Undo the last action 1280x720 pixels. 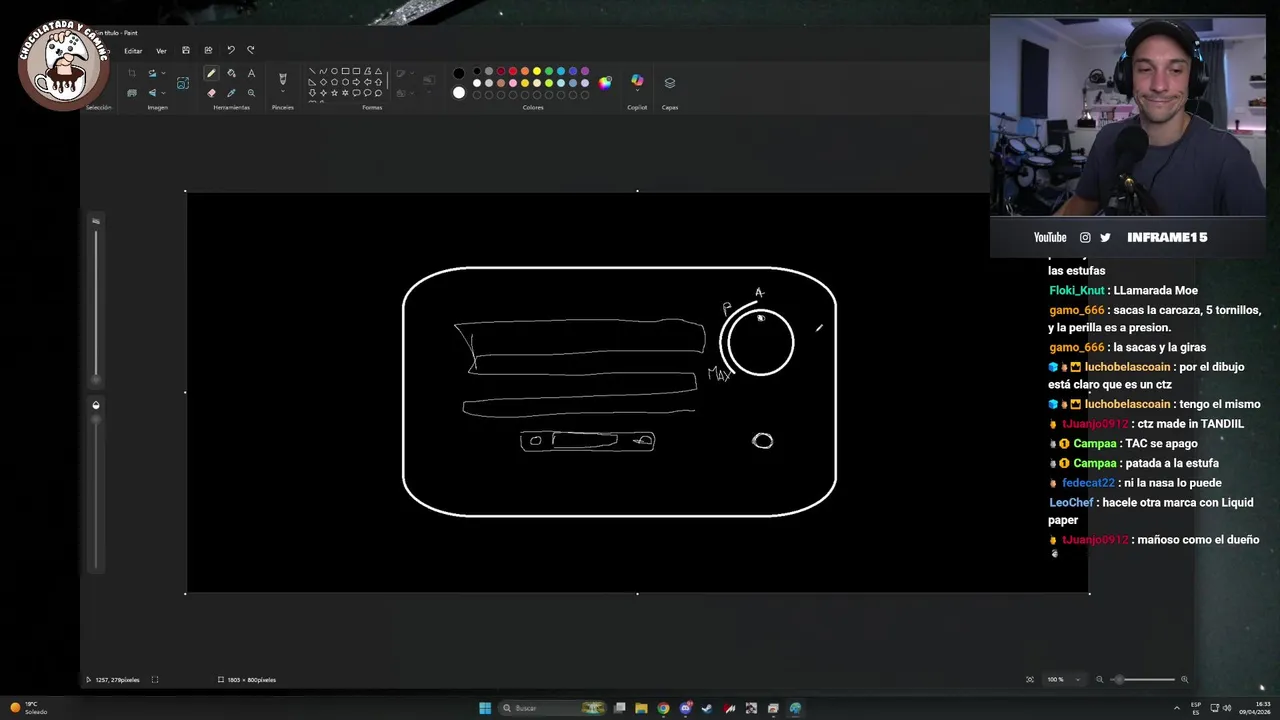[x=231, y=50]
